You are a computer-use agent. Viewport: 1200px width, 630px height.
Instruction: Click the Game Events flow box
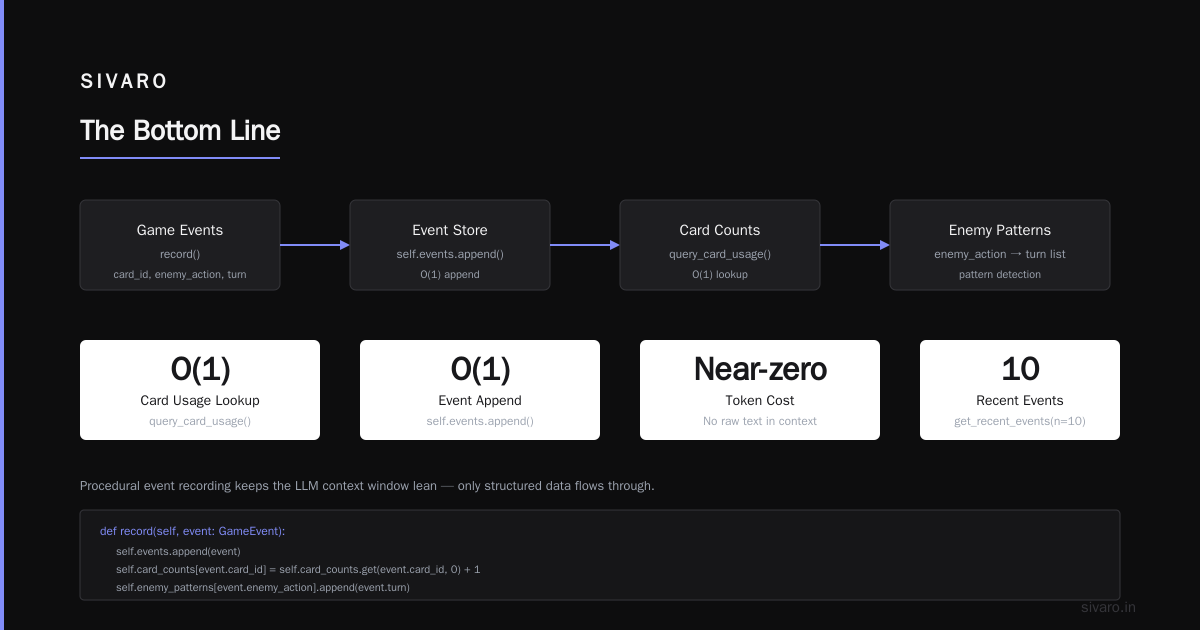(180, 245)
